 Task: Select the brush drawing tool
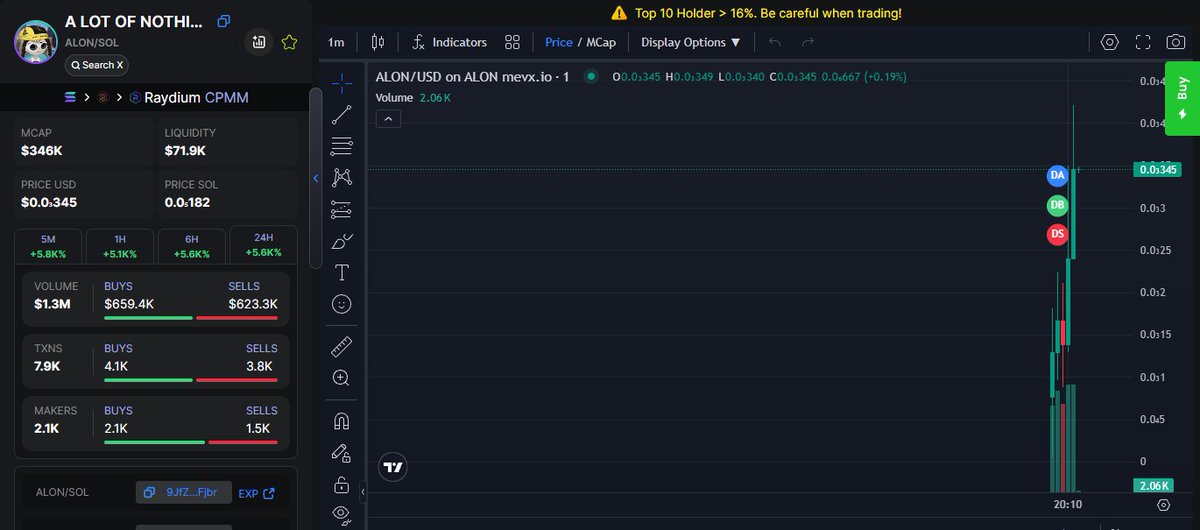[x=341, y=241]
